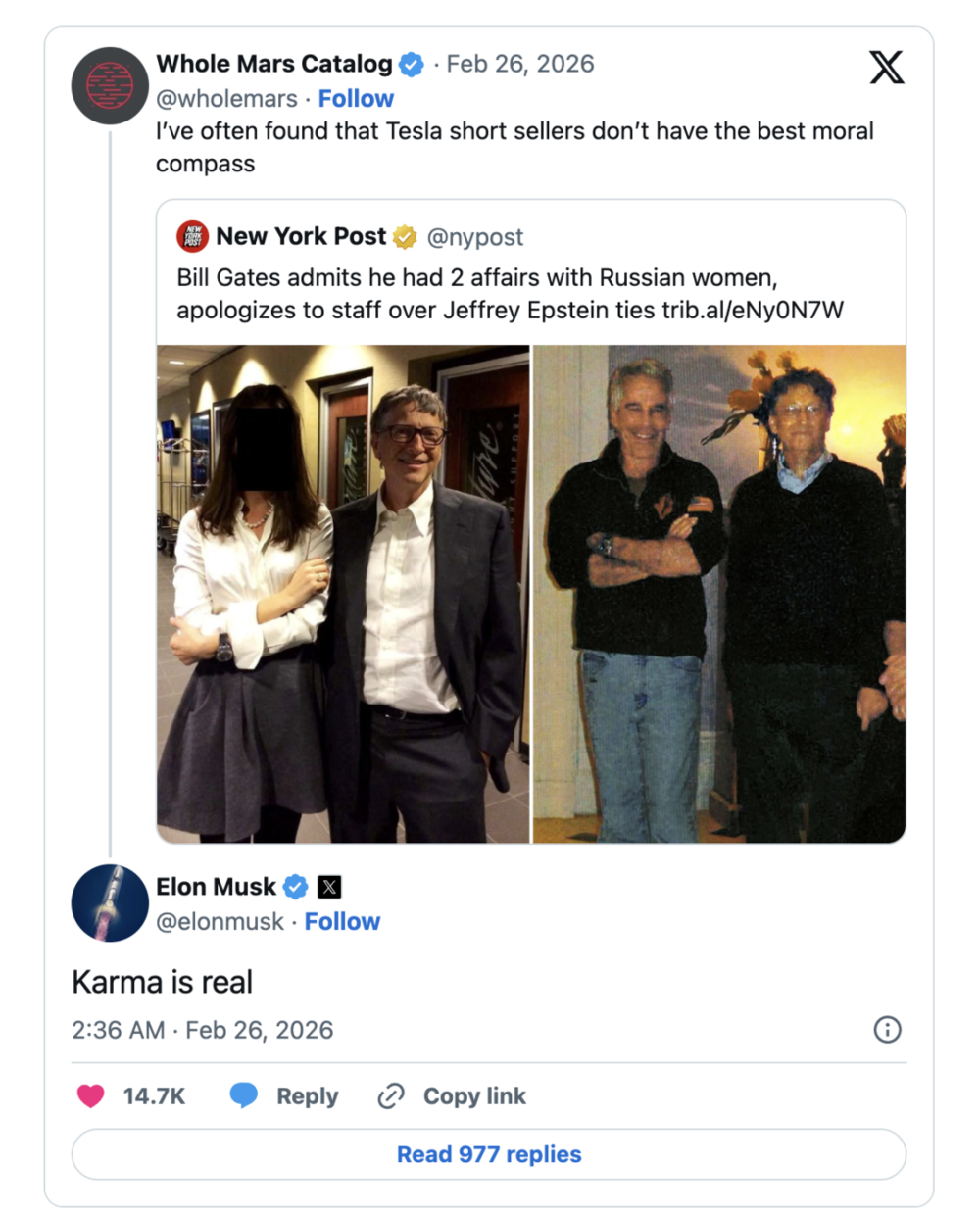Open the @nypost handle in quoted tweet
Image resolution: width=980 pixels, height=1215 pixels.
click(475, 237)
